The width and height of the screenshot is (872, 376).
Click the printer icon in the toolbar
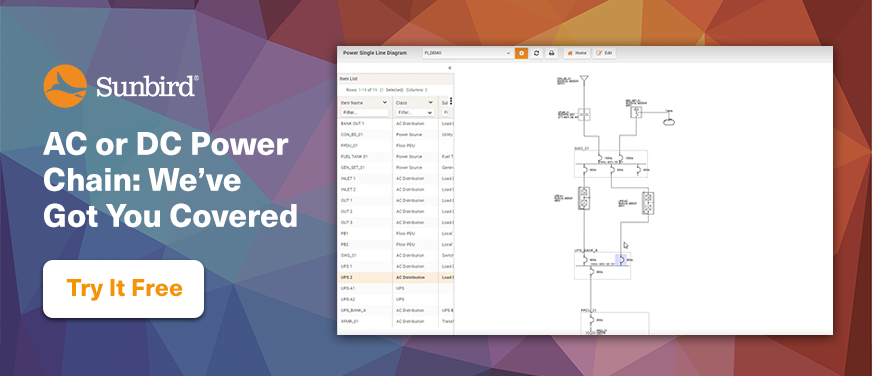click(551, 53)
